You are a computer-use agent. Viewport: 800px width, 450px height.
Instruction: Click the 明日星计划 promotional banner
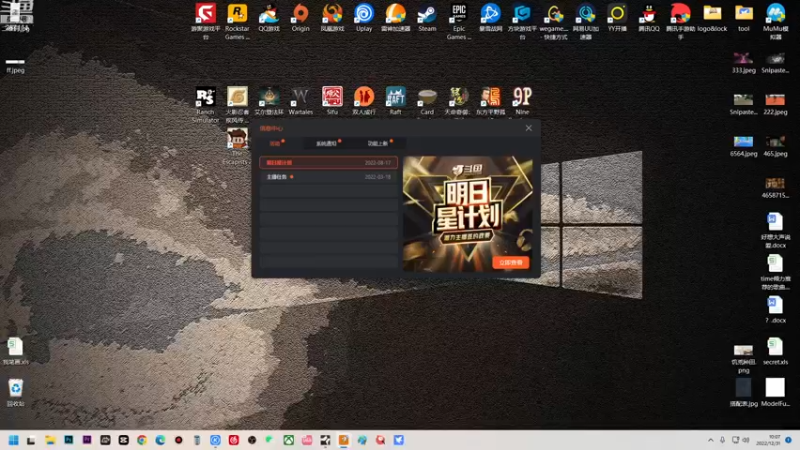click(468, 214)
